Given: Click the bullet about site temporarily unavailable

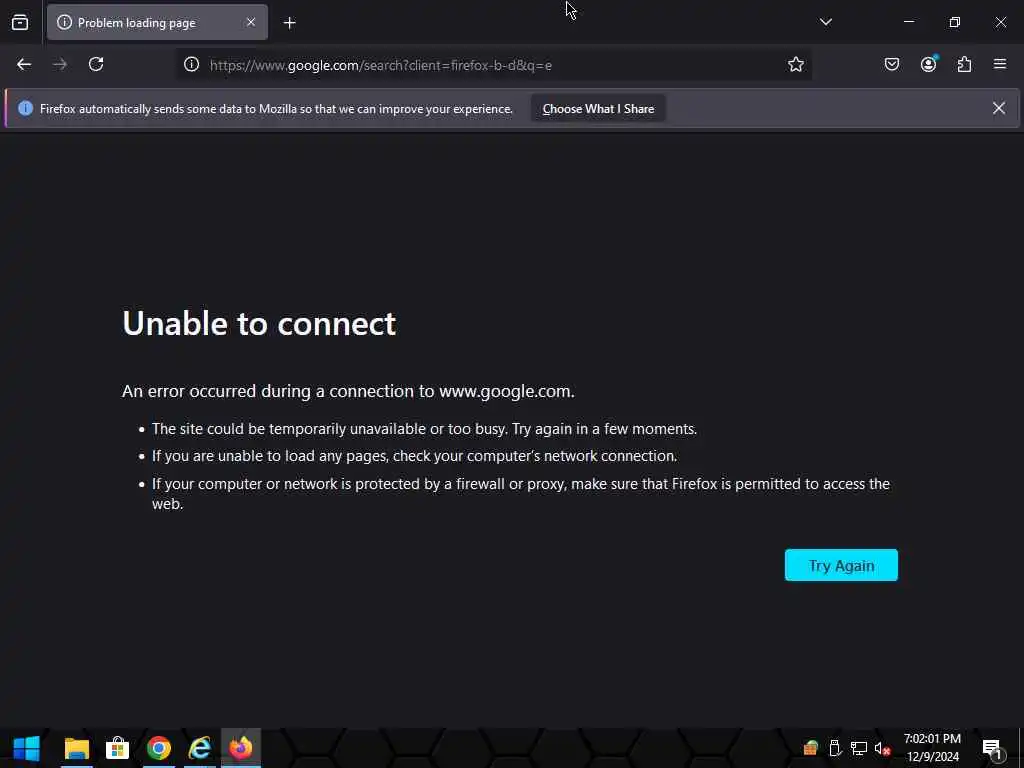Looking at the screenshot, I should pos(424,429).
